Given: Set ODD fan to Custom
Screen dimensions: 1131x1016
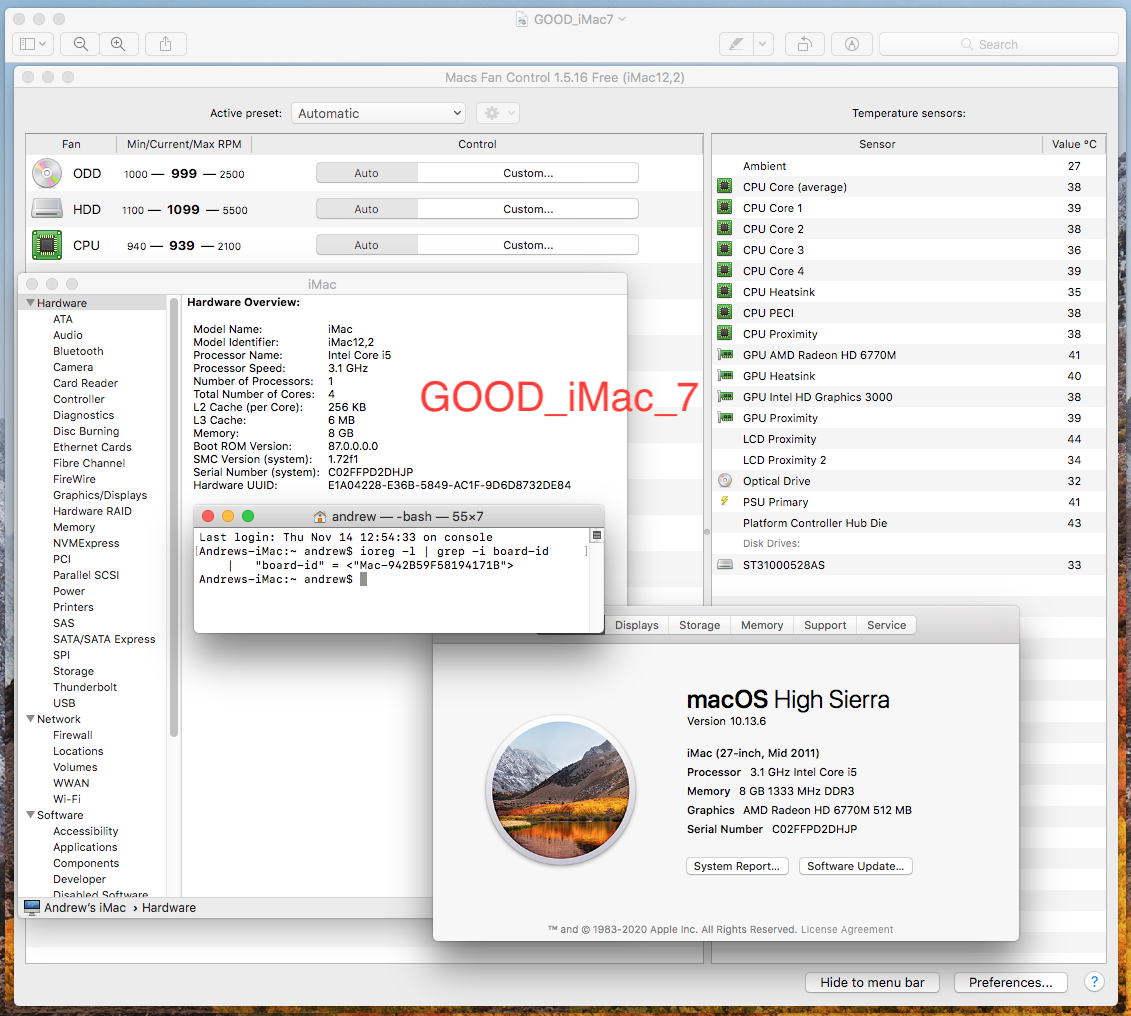Looking at the screenshot, I should tap(528, 173).
